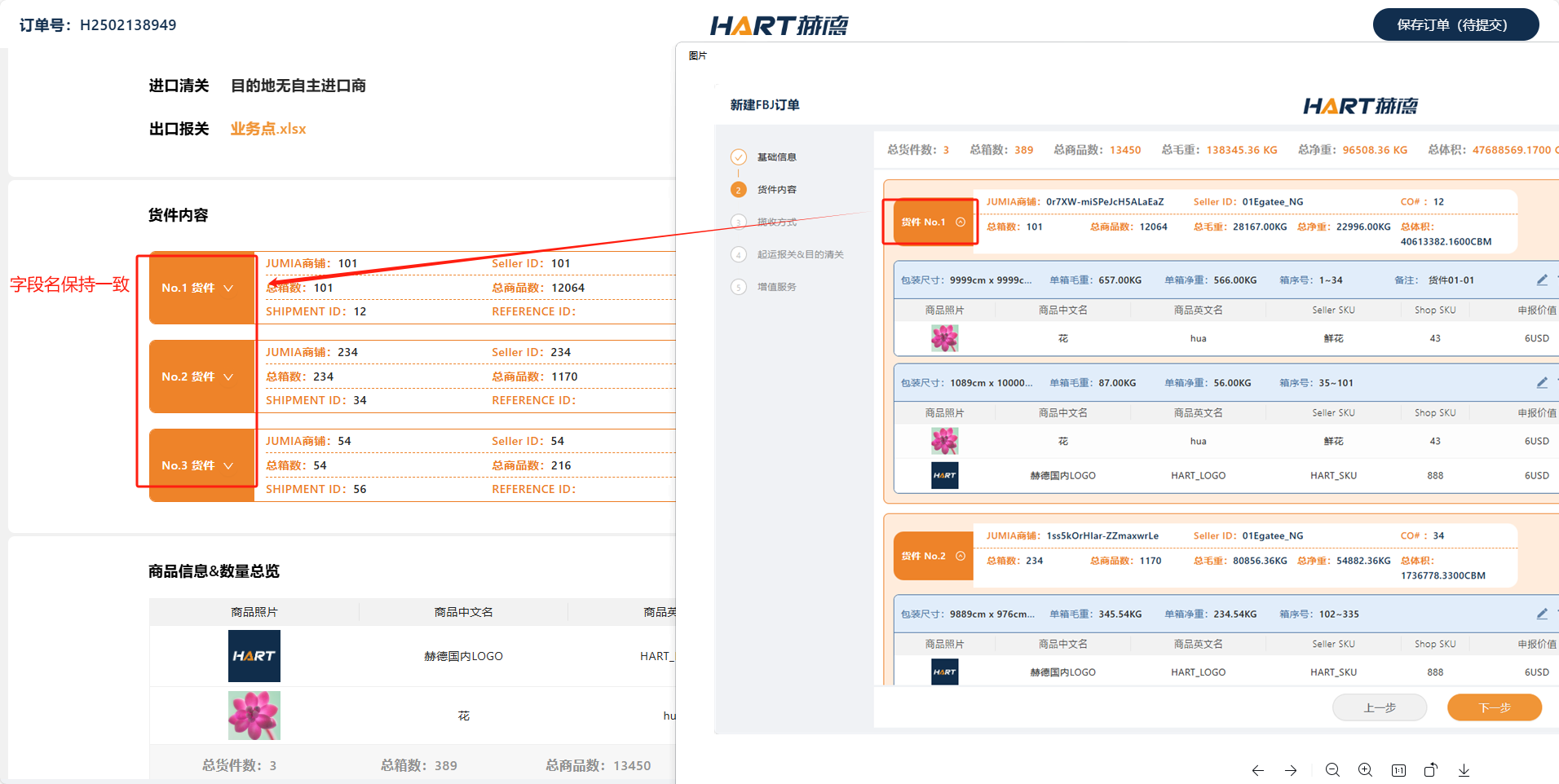The height and width of the screenshot is (784, 1559).
Task: Go to next image with right arrow
Action: [1291, 770]
